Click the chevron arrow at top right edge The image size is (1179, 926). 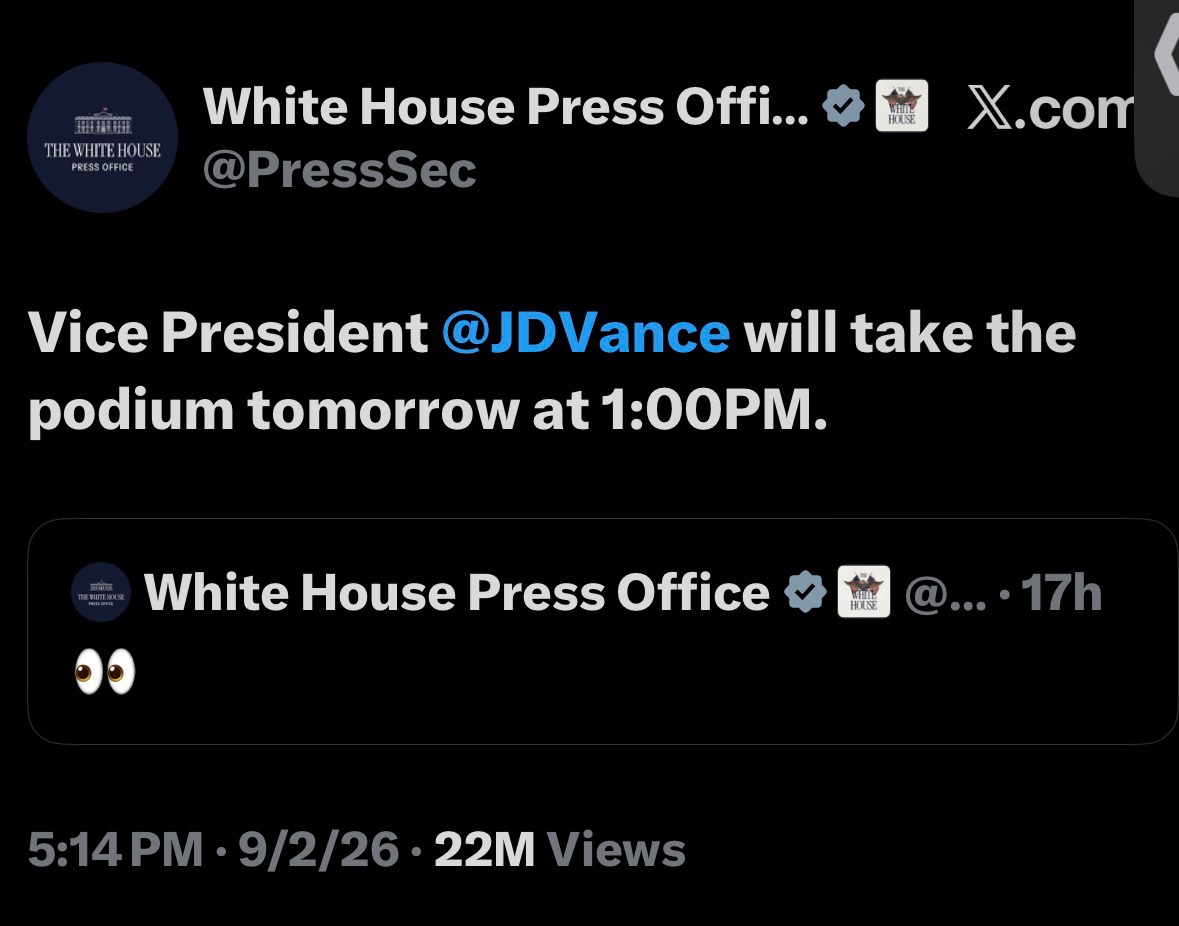click(1165, 53)
